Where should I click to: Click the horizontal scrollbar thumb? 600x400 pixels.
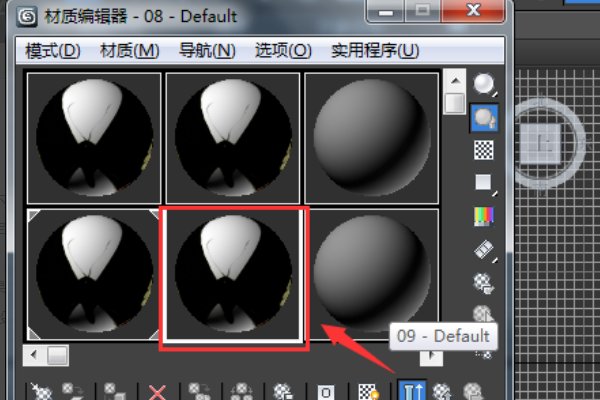(x=57, y=355)
